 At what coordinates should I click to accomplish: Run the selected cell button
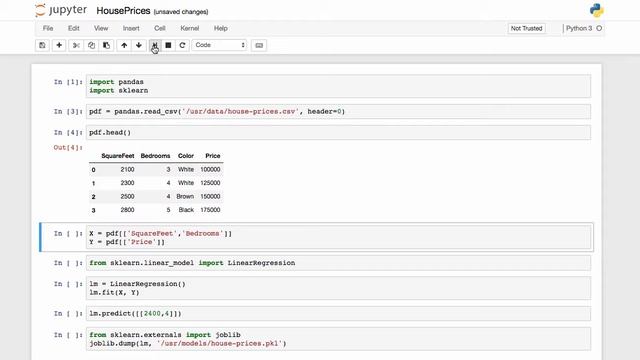(x=155, y=45)
